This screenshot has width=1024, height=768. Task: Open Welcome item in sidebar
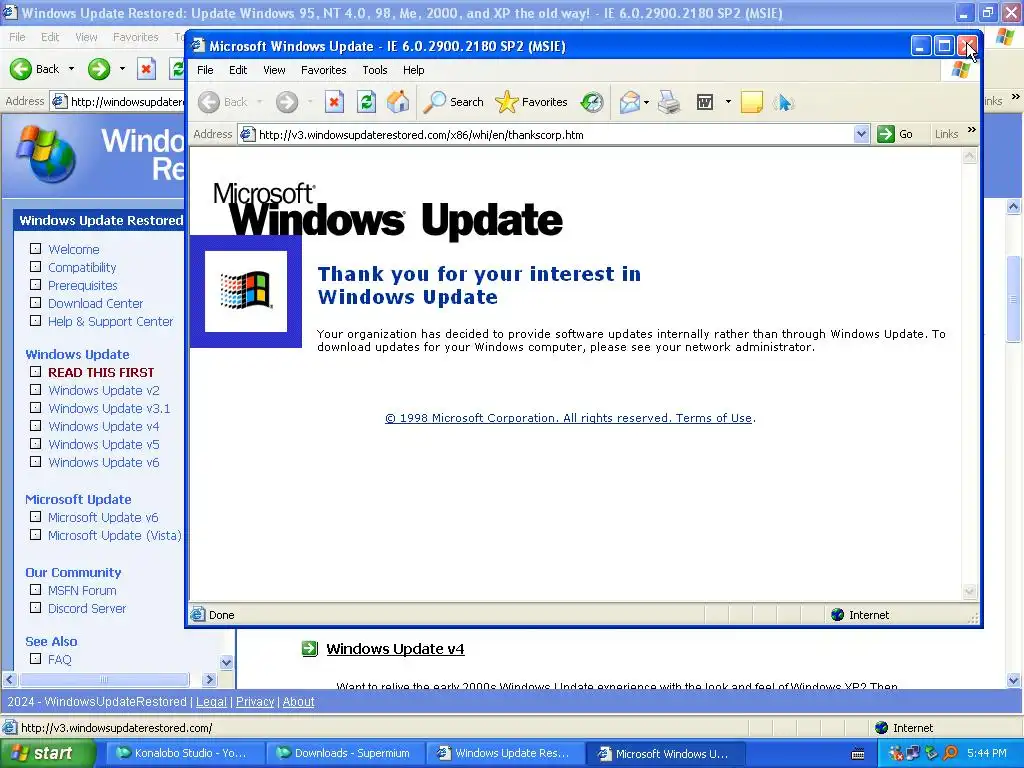tap(73, 249)
